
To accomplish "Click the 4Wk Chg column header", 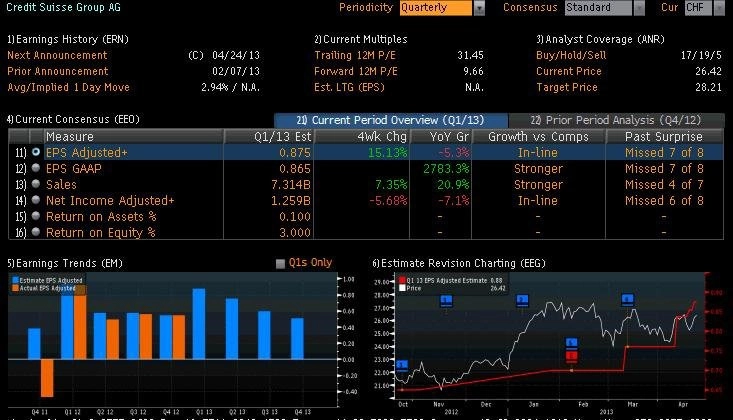I will (362, 137).
